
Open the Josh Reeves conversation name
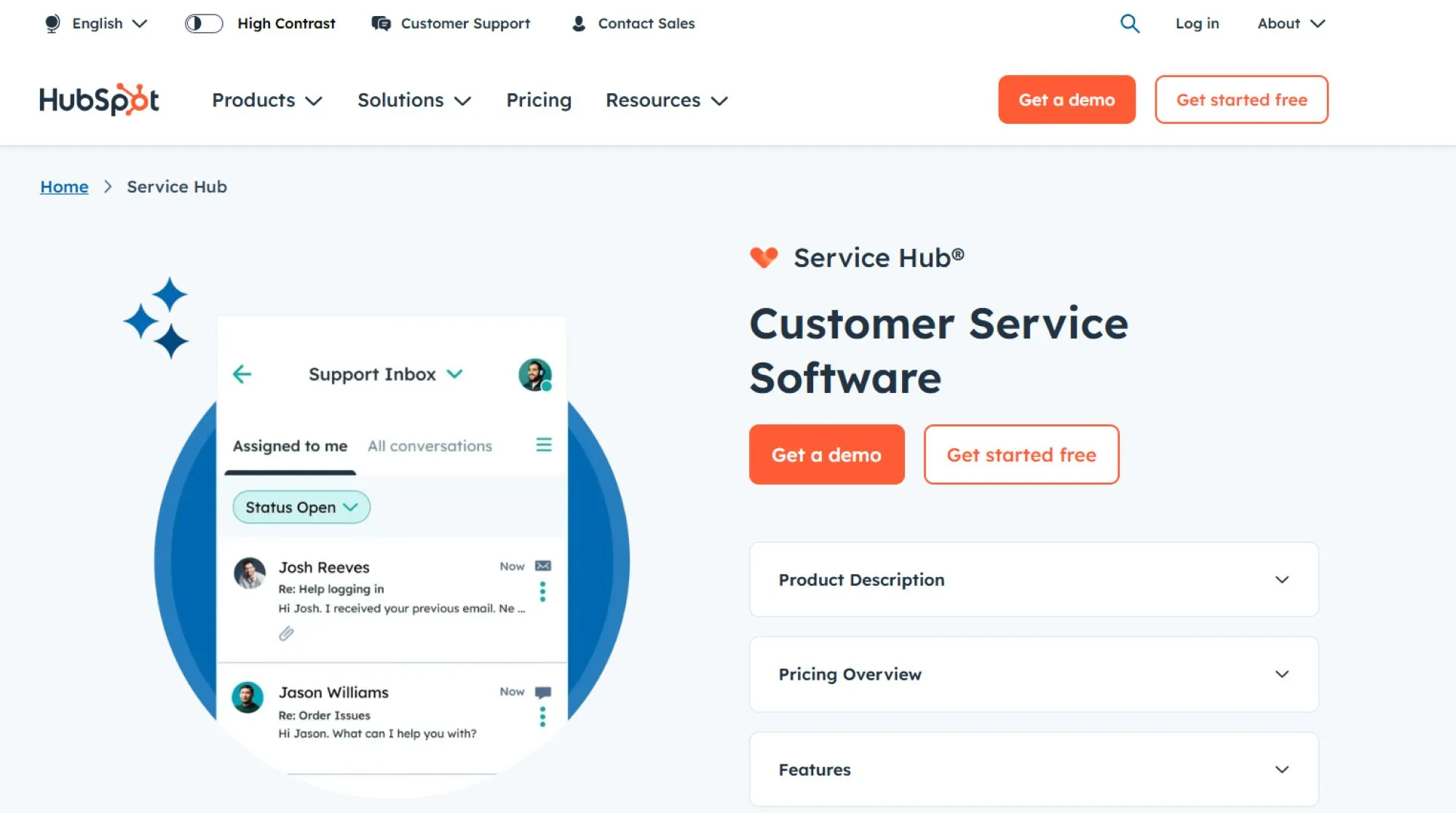324,567
